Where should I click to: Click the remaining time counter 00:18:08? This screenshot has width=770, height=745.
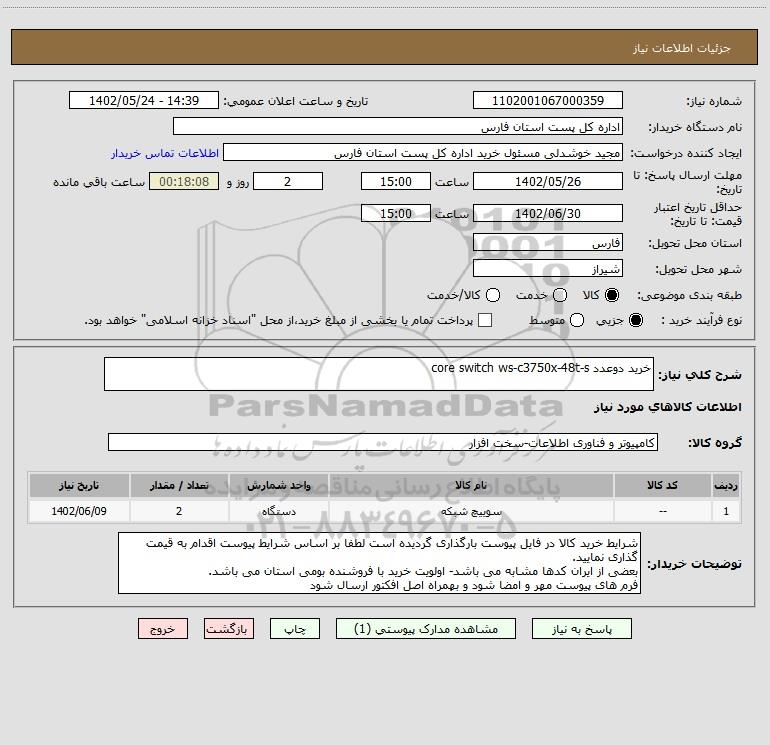[x=184, y=181]
